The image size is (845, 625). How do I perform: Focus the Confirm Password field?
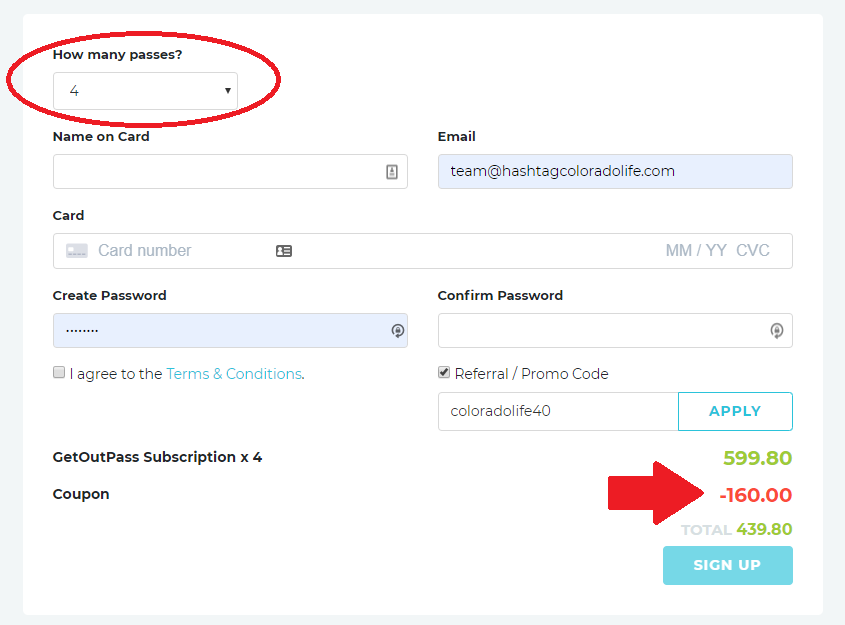(615, 330)
